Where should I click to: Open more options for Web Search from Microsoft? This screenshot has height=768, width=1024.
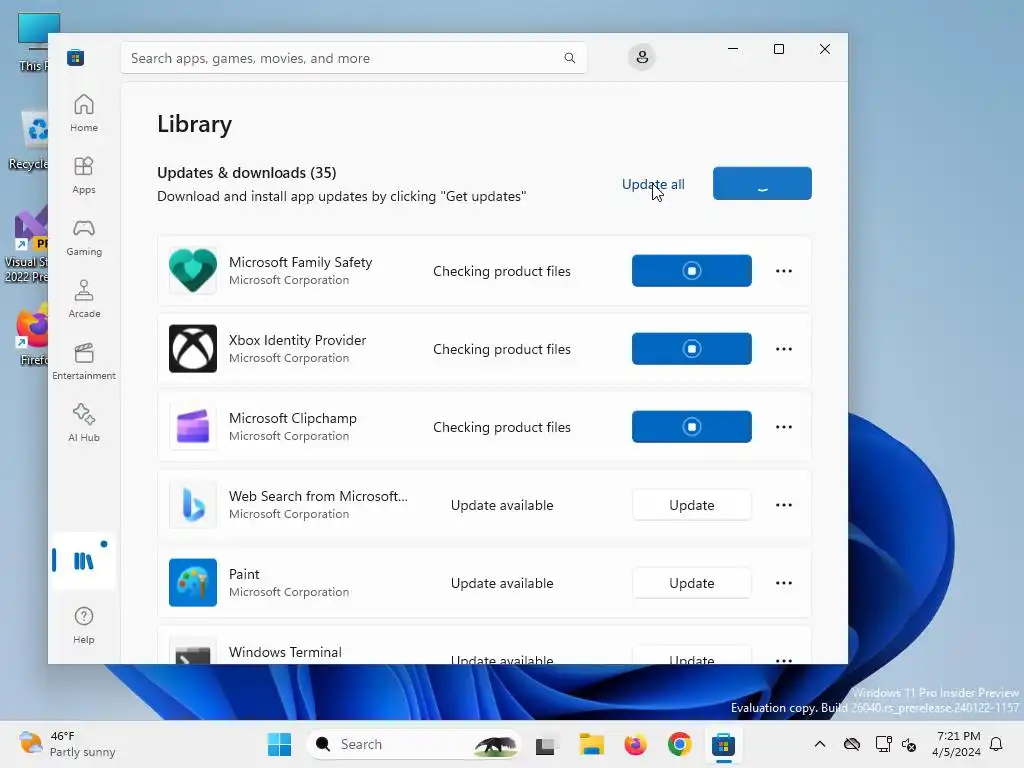pyautogui.click(x=784, y=505)
